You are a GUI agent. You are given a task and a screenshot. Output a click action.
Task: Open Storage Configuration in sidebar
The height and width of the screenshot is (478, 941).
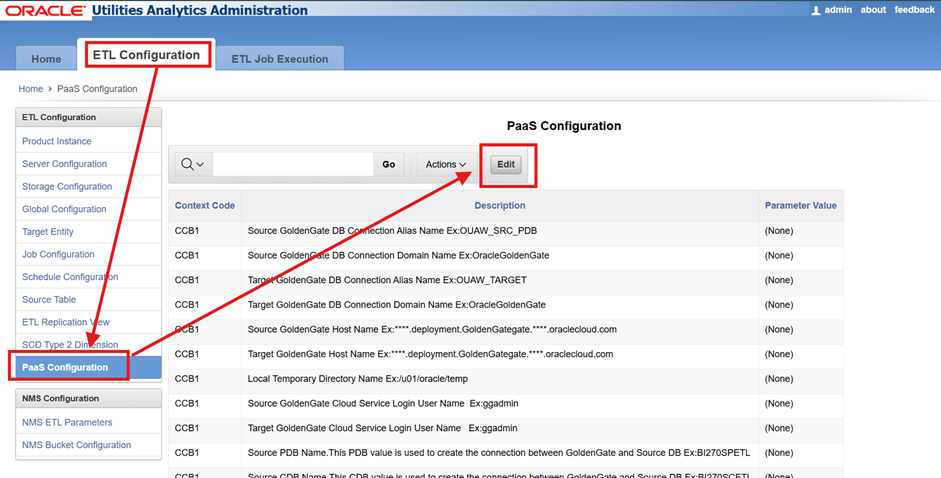67,187
